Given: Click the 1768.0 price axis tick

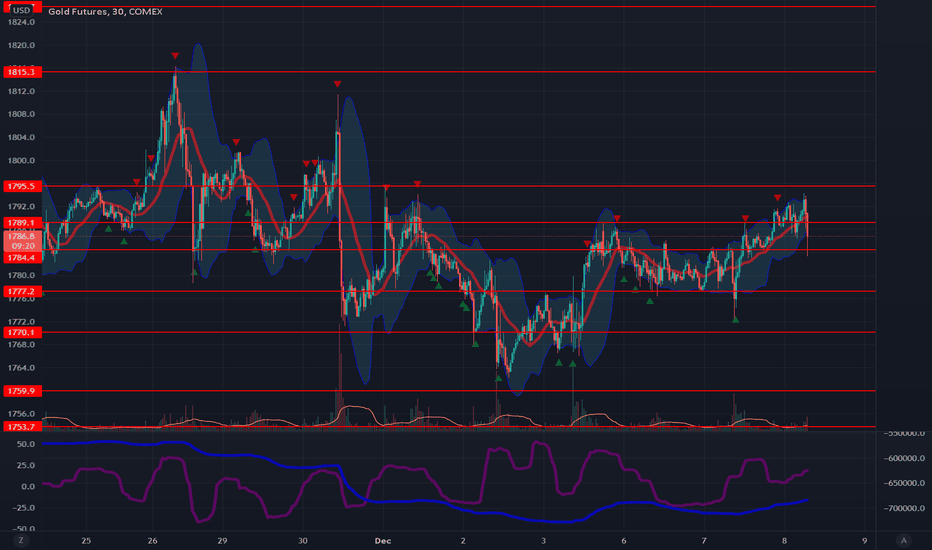Looking at the screenshot, I should point(21,344).
